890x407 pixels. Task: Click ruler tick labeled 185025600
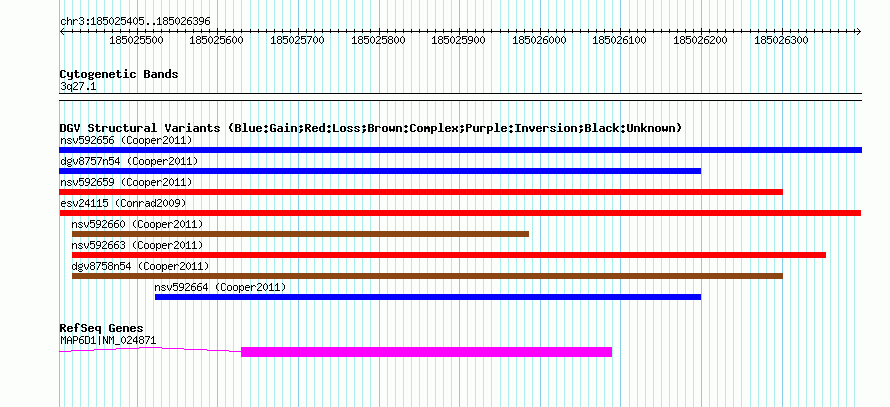[x=217, y=40]
